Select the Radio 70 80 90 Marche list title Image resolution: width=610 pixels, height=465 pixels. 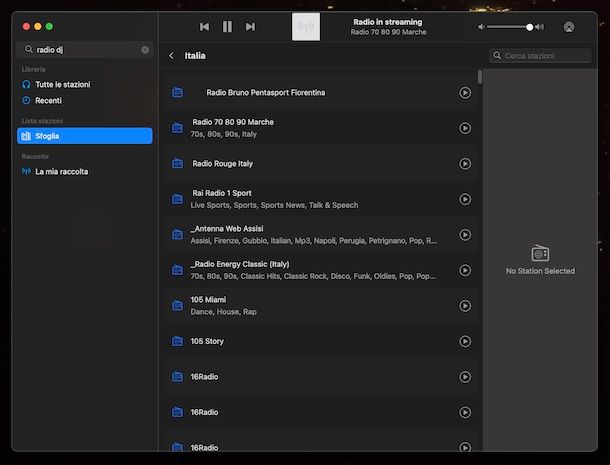233,122
